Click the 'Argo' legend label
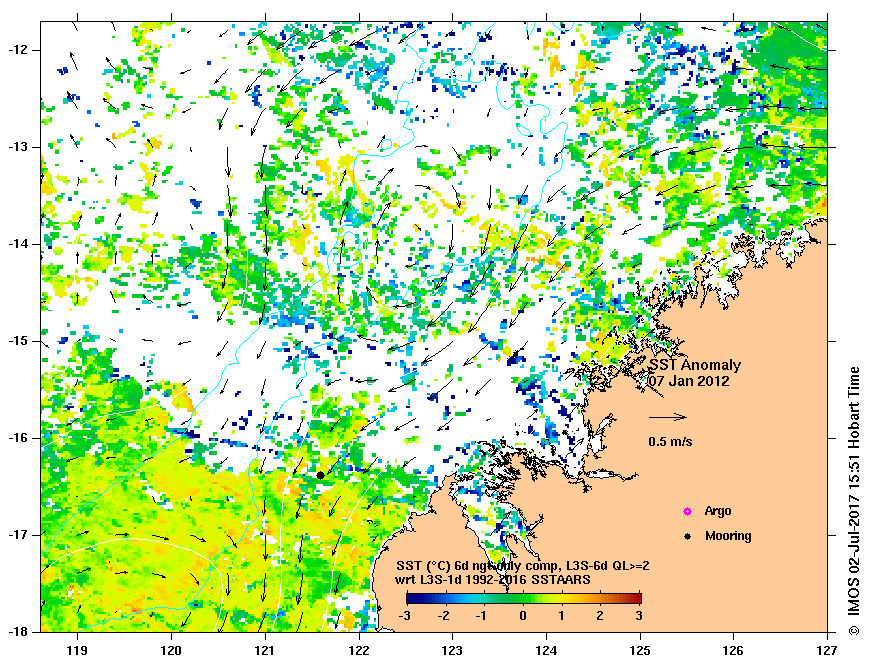871x666 pixels. 718,511
